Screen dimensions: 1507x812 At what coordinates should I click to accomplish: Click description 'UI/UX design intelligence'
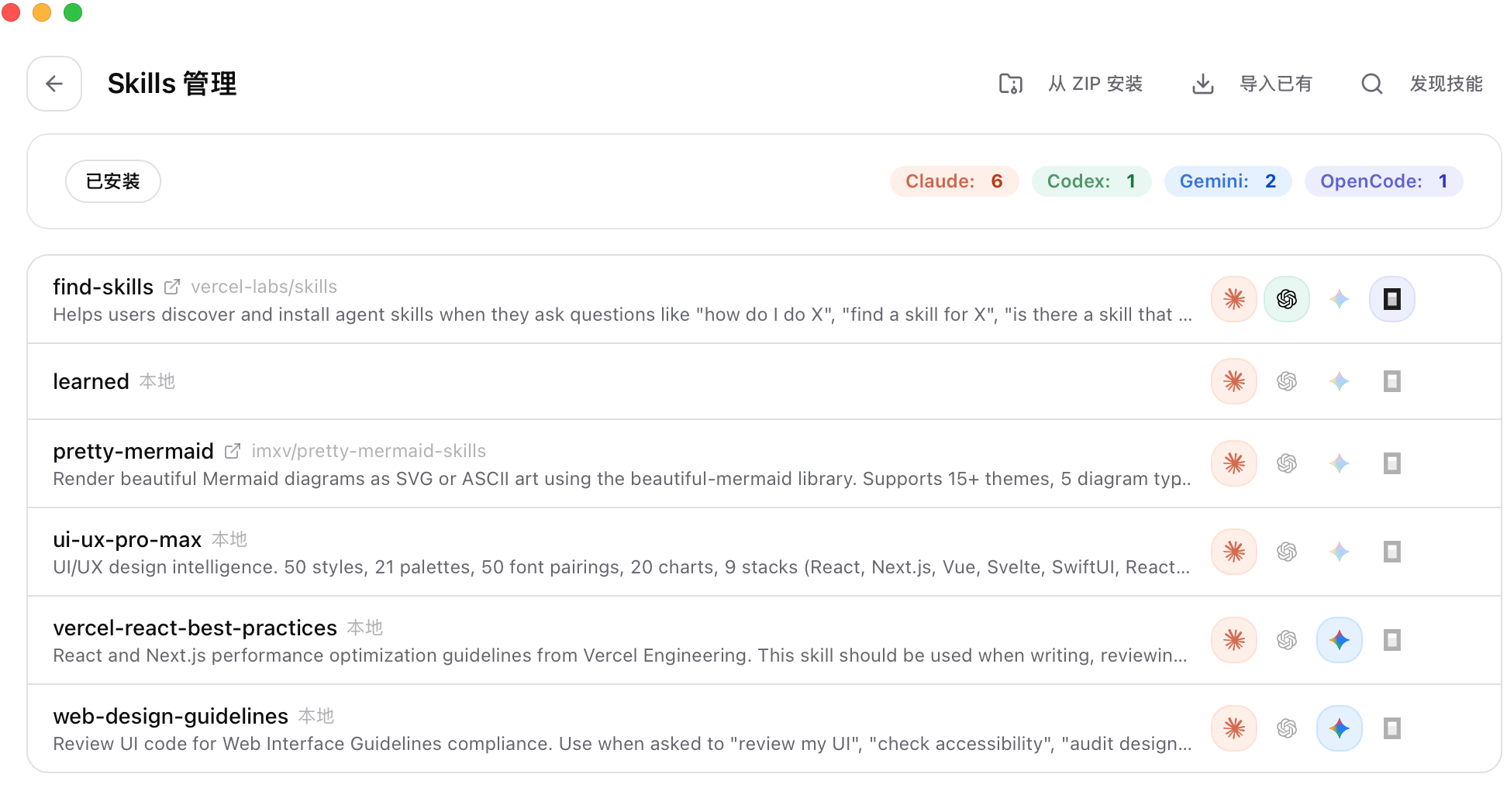[x=621, y=567]
